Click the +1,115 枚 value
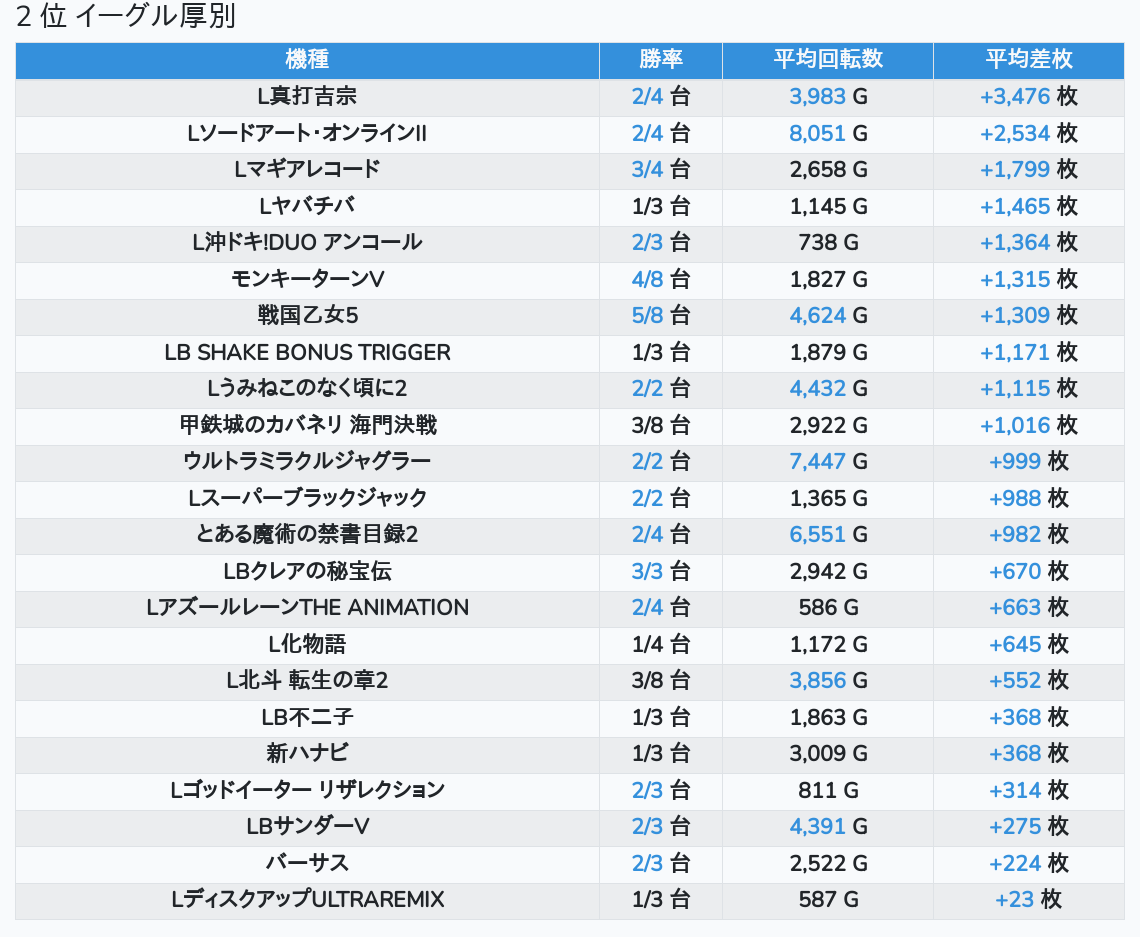Screen dimensions: 1140x937 [1028, 389]
